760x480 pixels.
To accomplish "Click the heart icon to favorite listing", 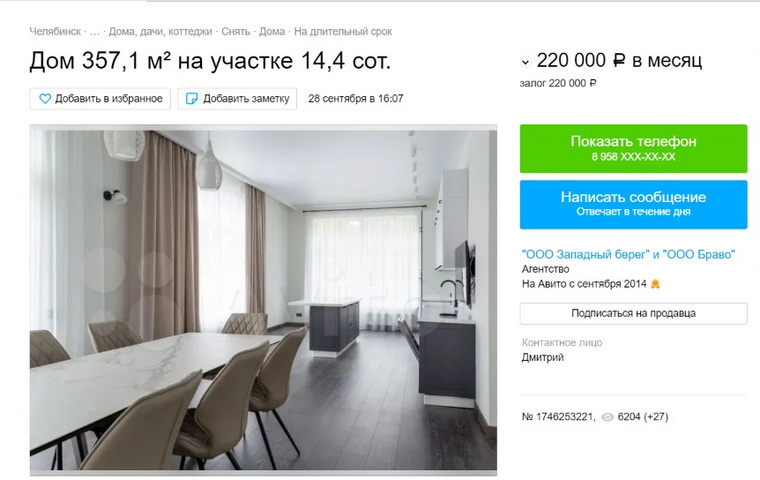I will pyautogui.click(x=45, y=98).
